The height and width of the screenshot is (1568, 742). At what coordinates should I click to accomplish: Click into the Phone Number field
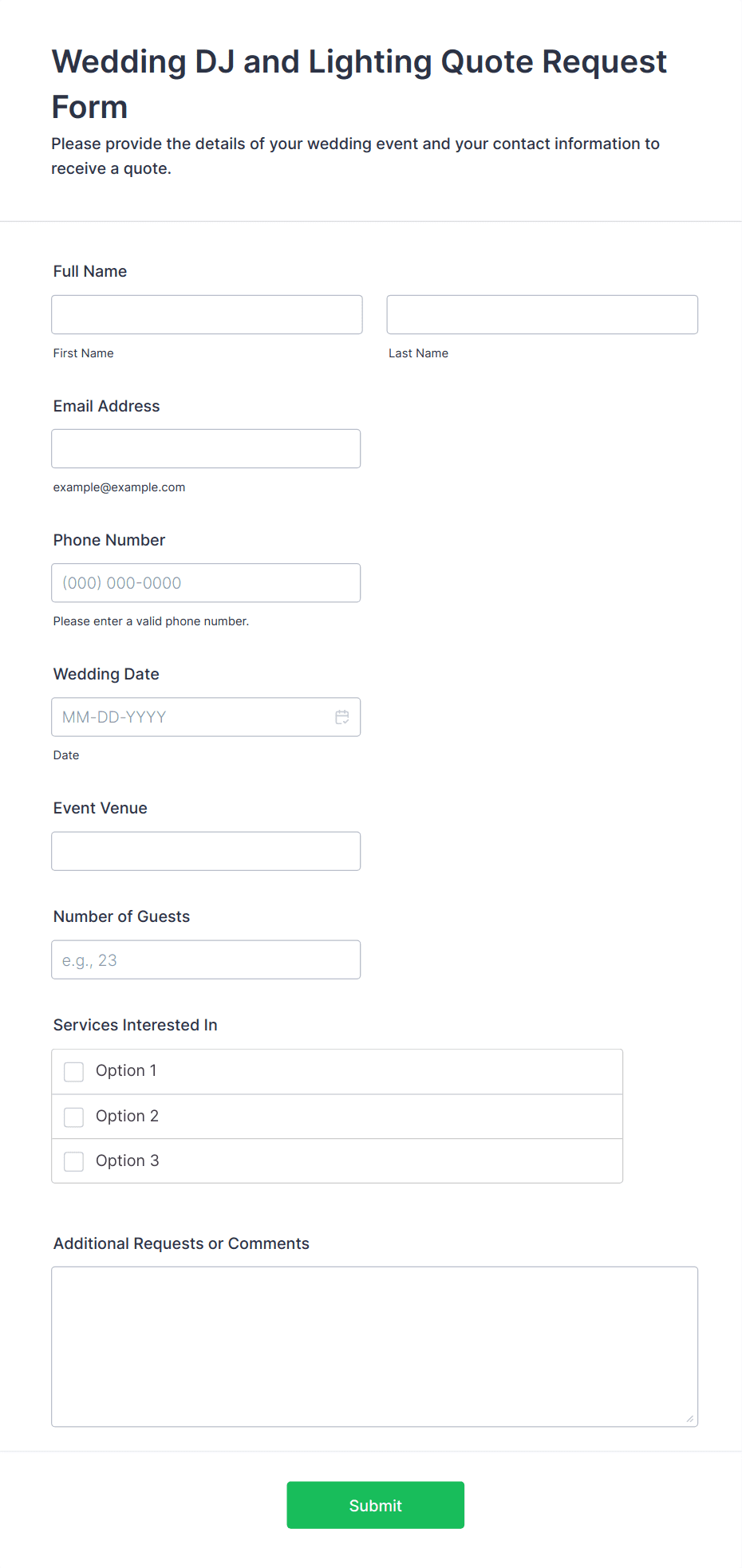206,583
